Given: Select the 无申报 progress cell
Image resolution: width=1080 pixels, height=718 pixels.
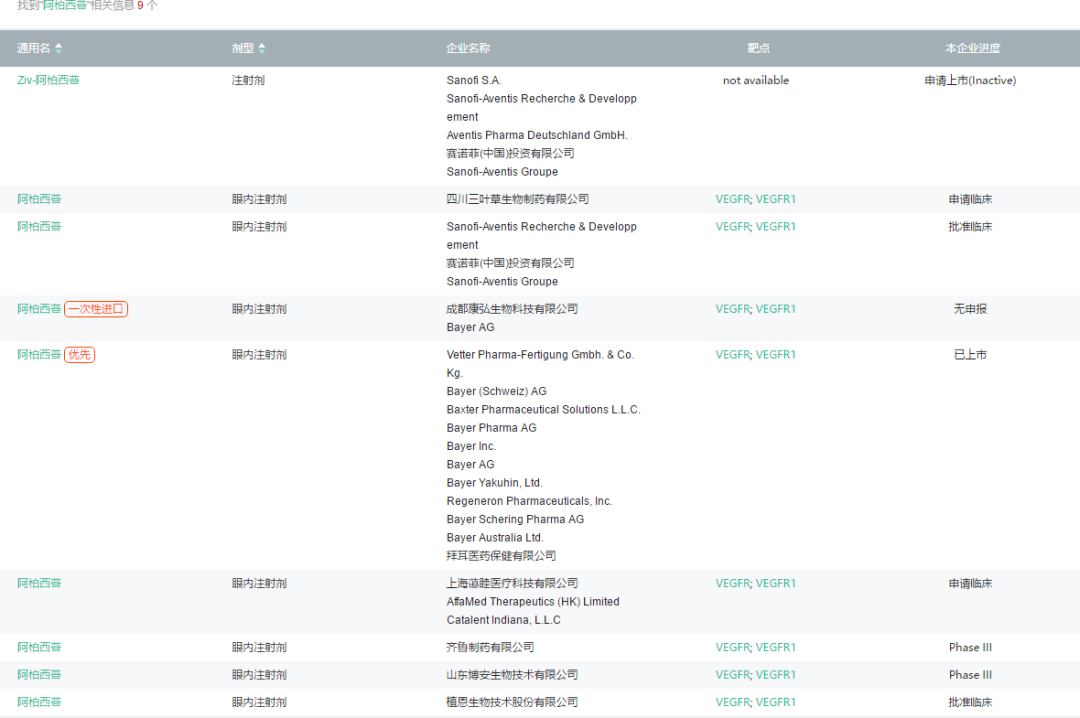Looking at the screenshot, I should 970,309.
